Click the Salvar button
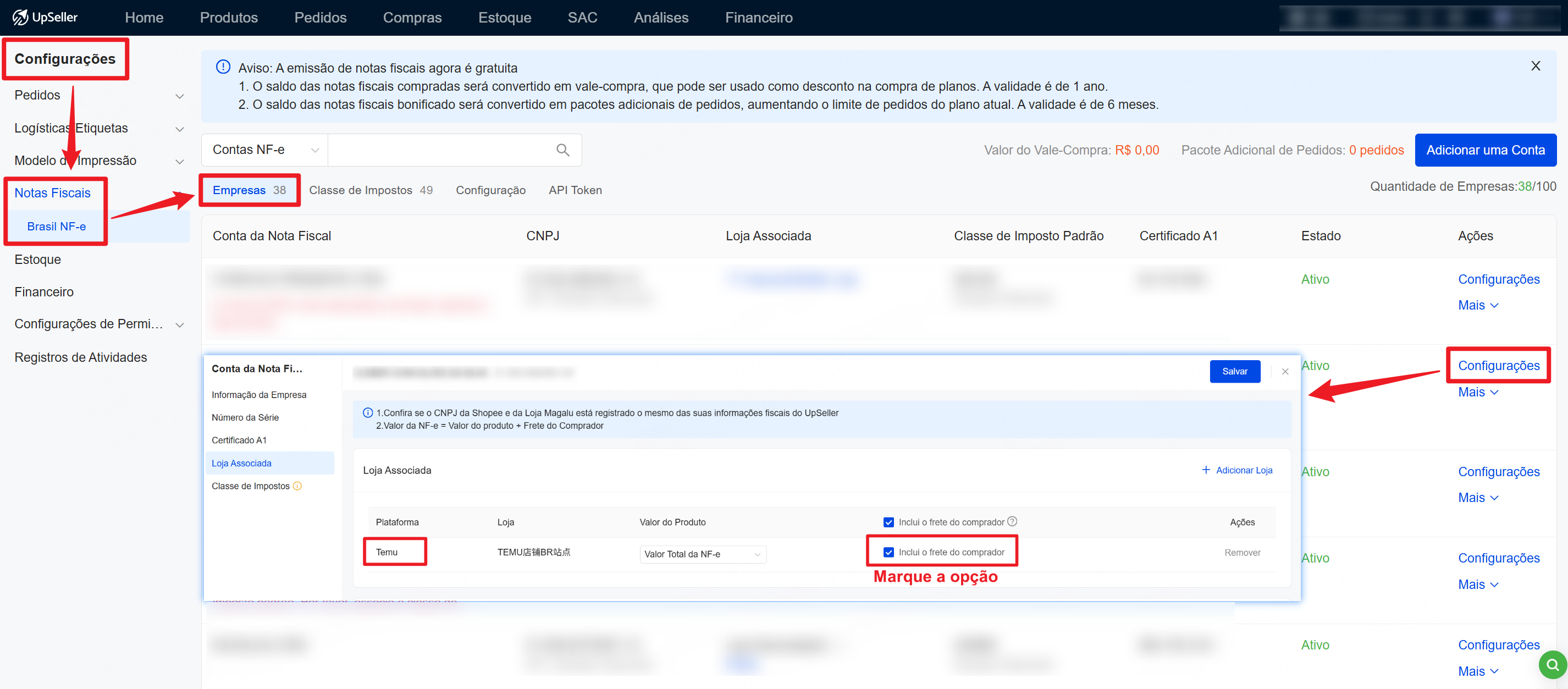The height and width of the screenshot is (689, 1568). pos(1234,371)
